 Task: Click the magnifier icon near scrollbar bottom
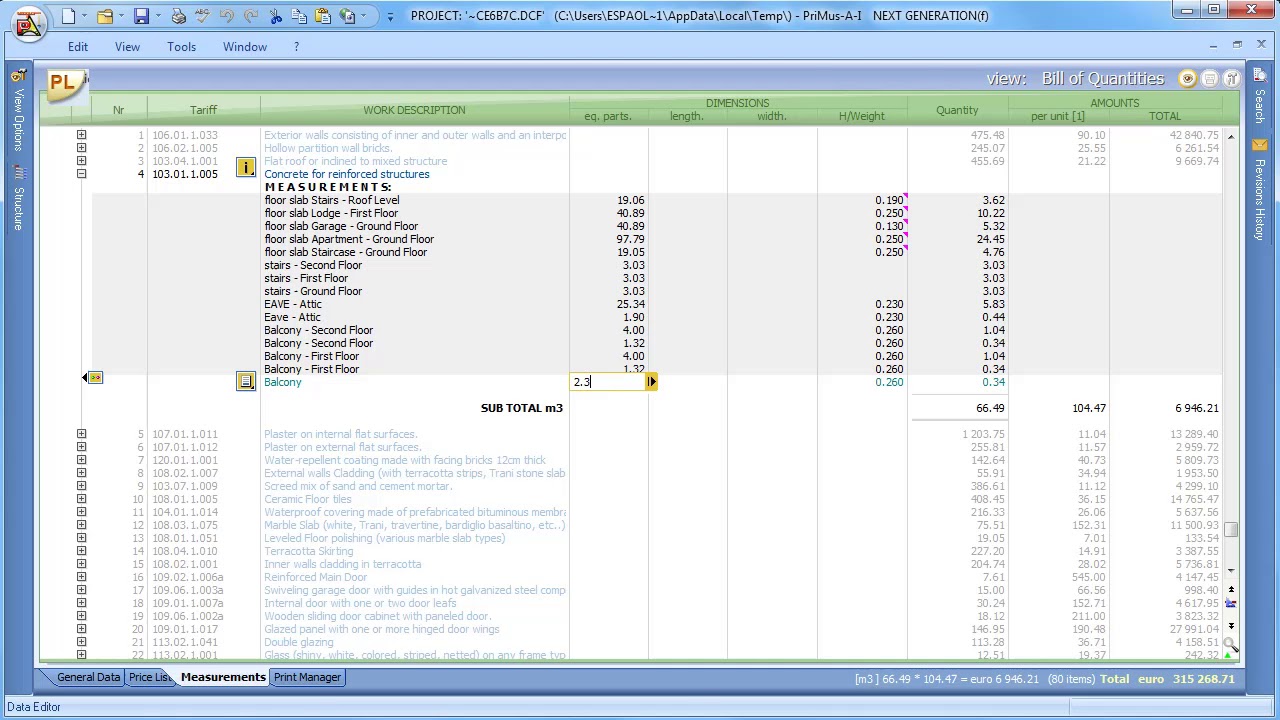(1230, 643)
